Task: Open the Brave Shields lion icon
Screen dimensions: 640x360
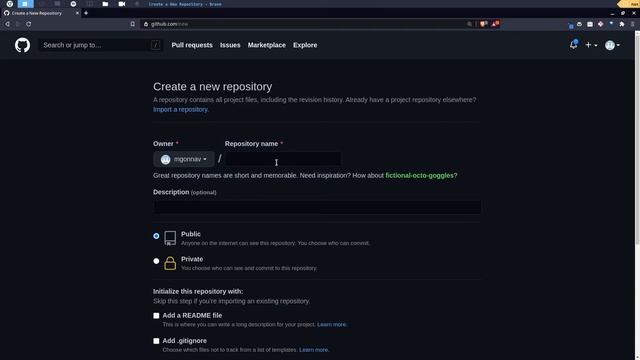Action: (x=483, y=24)
